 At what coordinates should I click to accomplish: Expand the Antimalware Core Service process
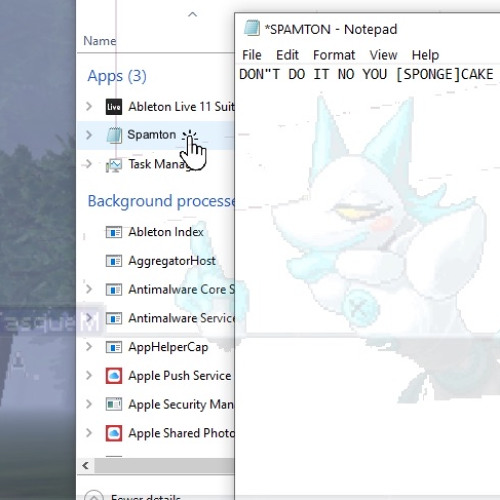point(89,289)
